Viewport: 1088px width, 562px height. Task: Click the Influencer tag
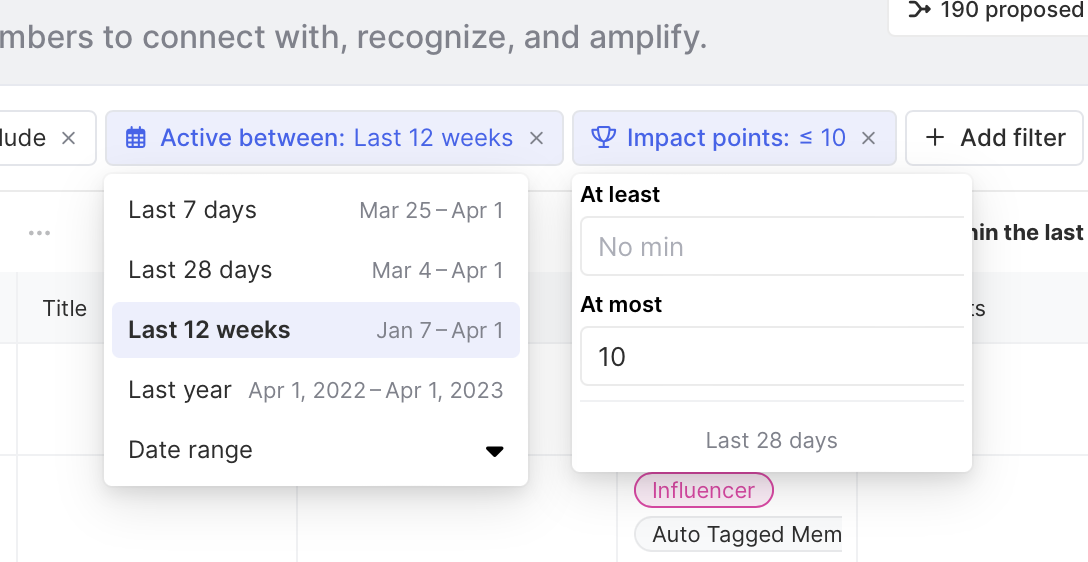coord(703,490)
